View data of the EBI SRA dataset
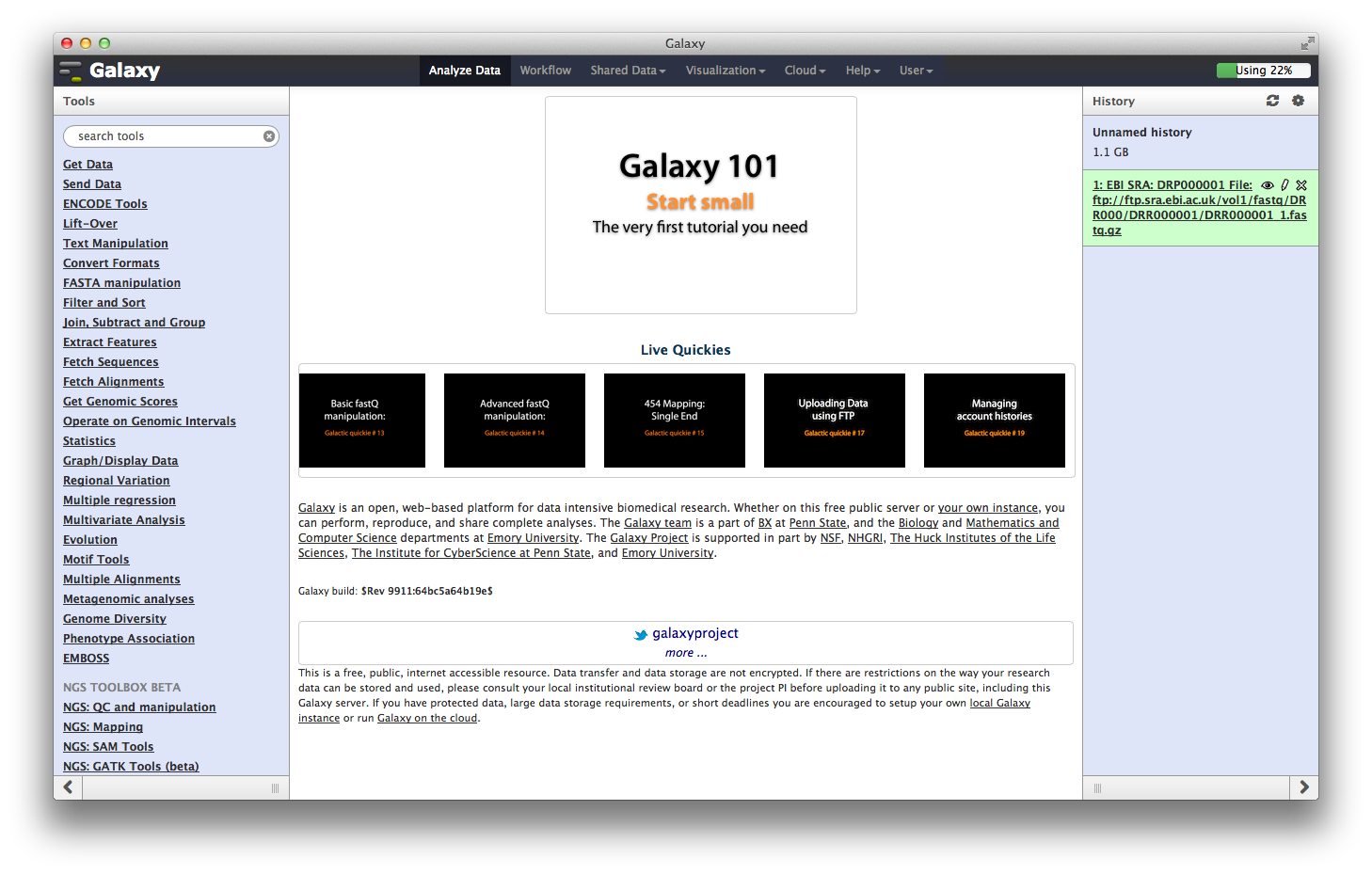 [1268, 185]
